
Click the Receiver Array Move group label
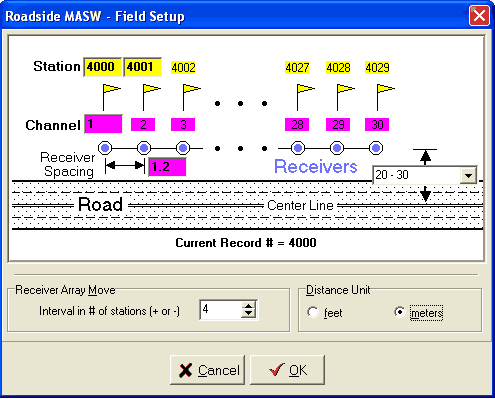65,290
